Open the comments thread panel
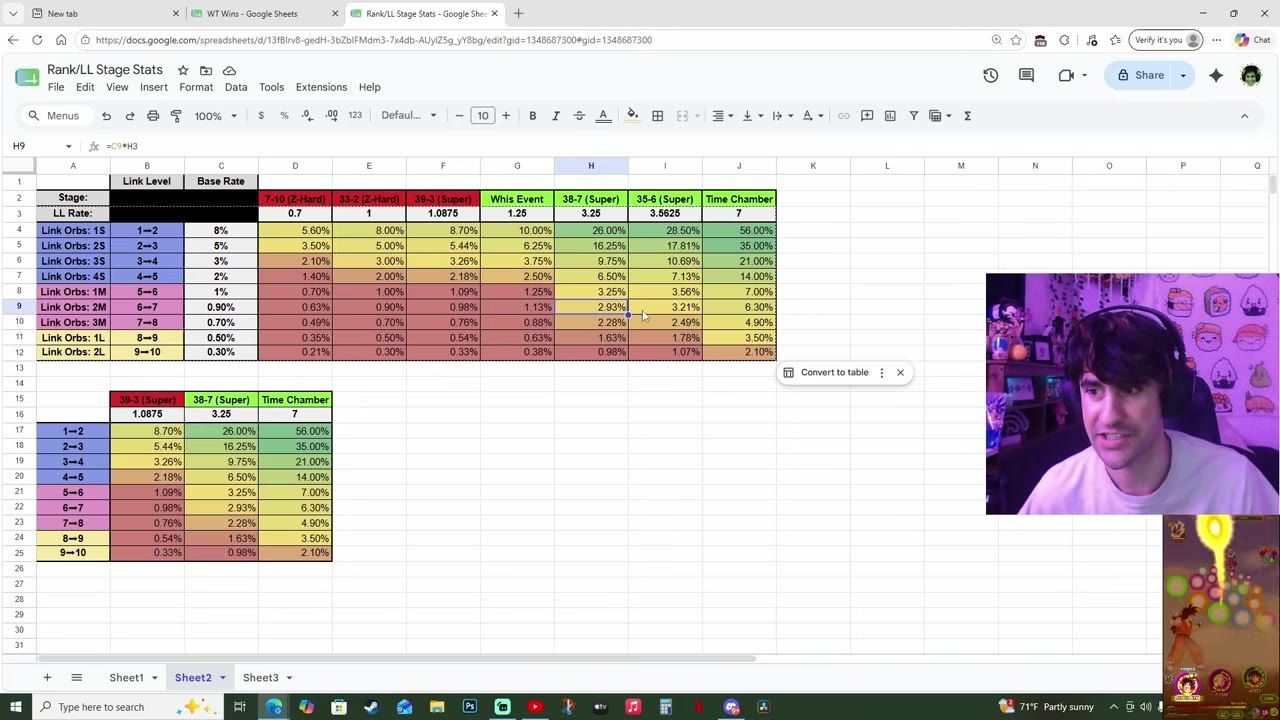The height and width of the screenshot is (720, 1280). pyautogui.click(x=1026, y=75)
